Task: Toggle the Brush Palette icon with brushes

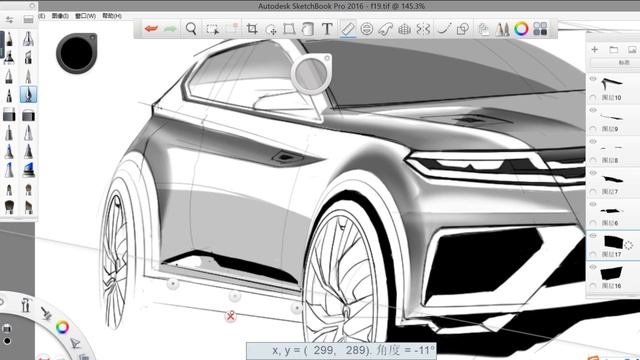Action: click(x=502, y=29)
